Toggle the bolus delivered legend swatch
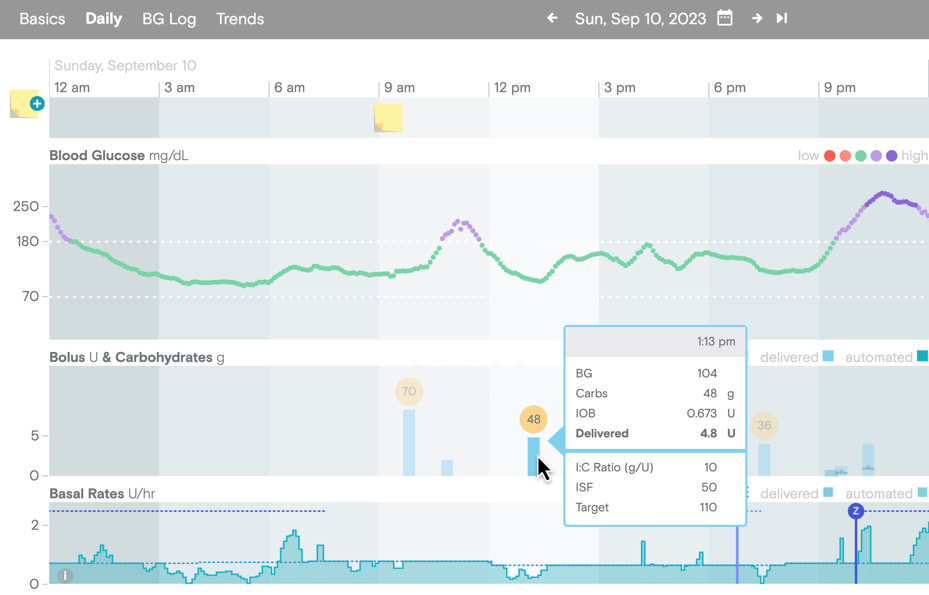The height and width of the screenshot is (595, 929). 827,357
